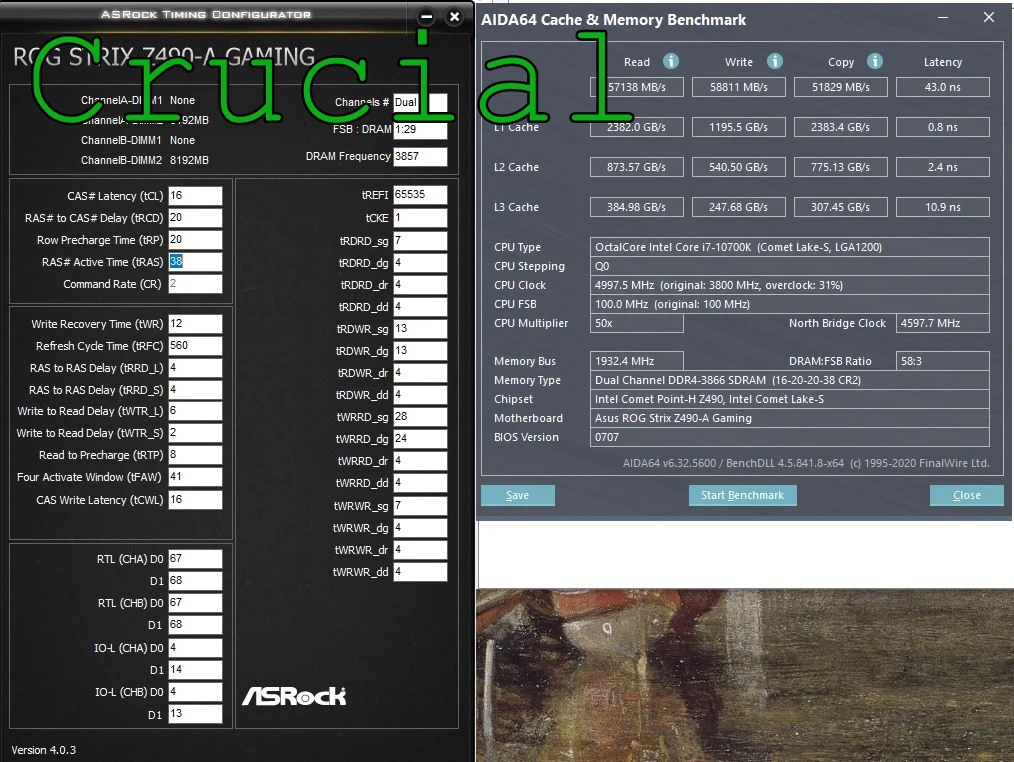This screenshot has height=762, width=1014.
Task: Click the North Bridge Clock value 4597.7 MHz
Action: pos(943,323)
